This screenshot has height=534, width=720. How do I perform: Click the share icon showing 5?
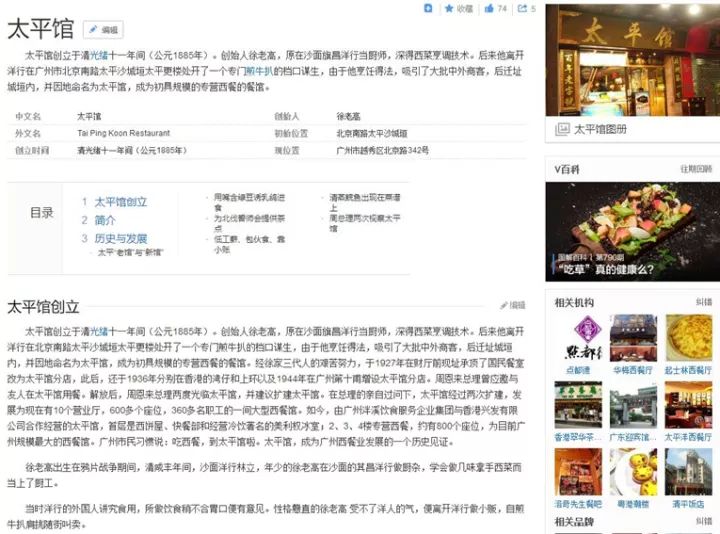tap(522, 8)
